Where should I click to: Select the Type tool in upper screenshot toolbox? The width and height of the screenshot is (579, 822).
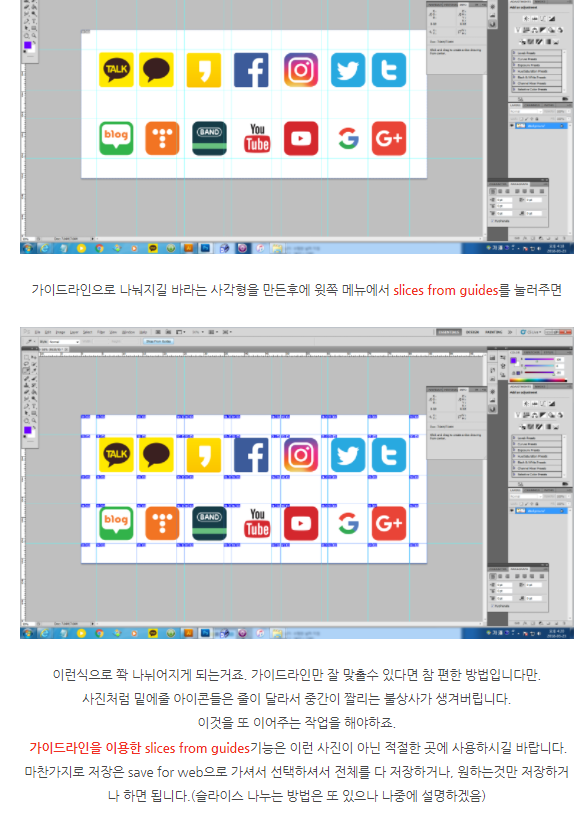[34, 20]
